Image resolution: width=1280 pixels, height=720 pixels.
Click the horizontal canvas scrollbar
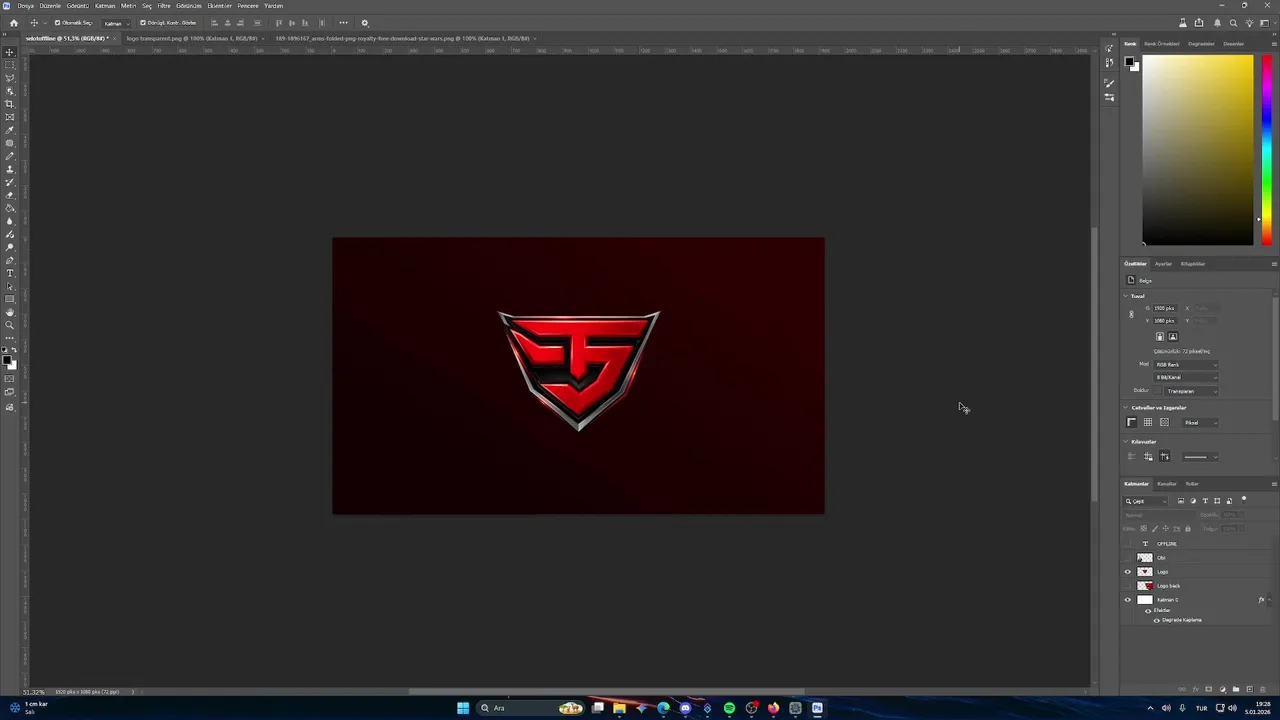click(x=607, y=691)
